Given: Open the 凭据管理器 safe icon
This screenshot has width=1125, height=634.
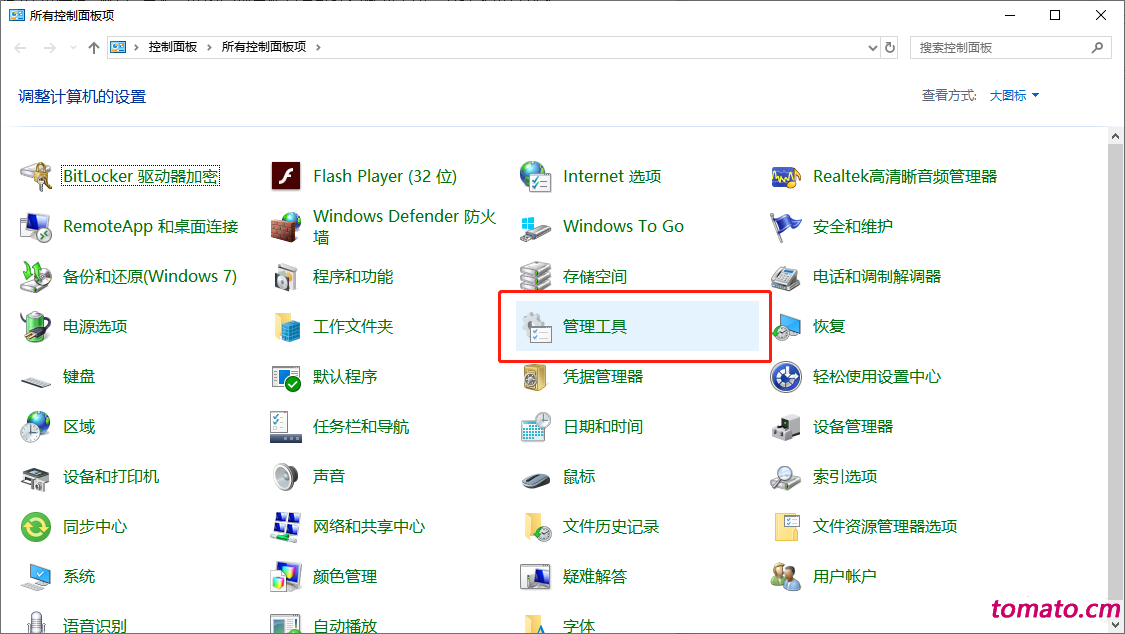Looking at the screenshot, I should [x=535, y=377].
